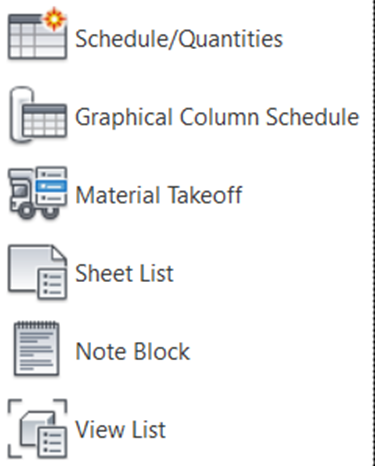The height and width of the screenshot is (466, 375).
Task: Click the Schedule/Quantities table icon
Action: (37, 36)
